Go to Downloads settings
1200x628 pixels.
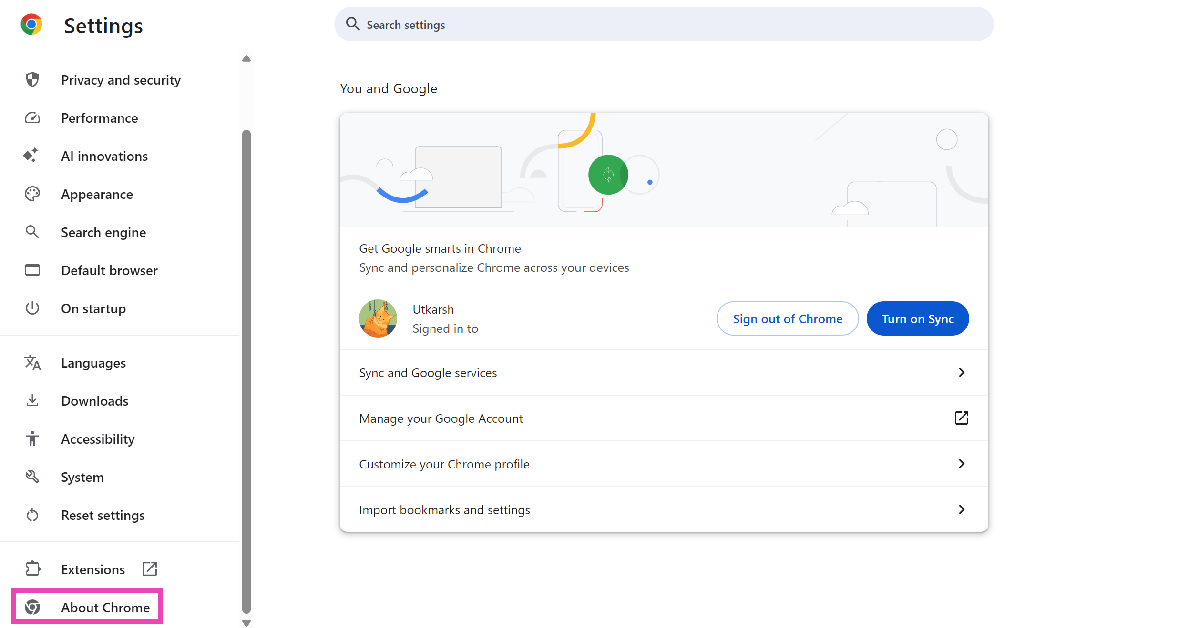[94, 401]
